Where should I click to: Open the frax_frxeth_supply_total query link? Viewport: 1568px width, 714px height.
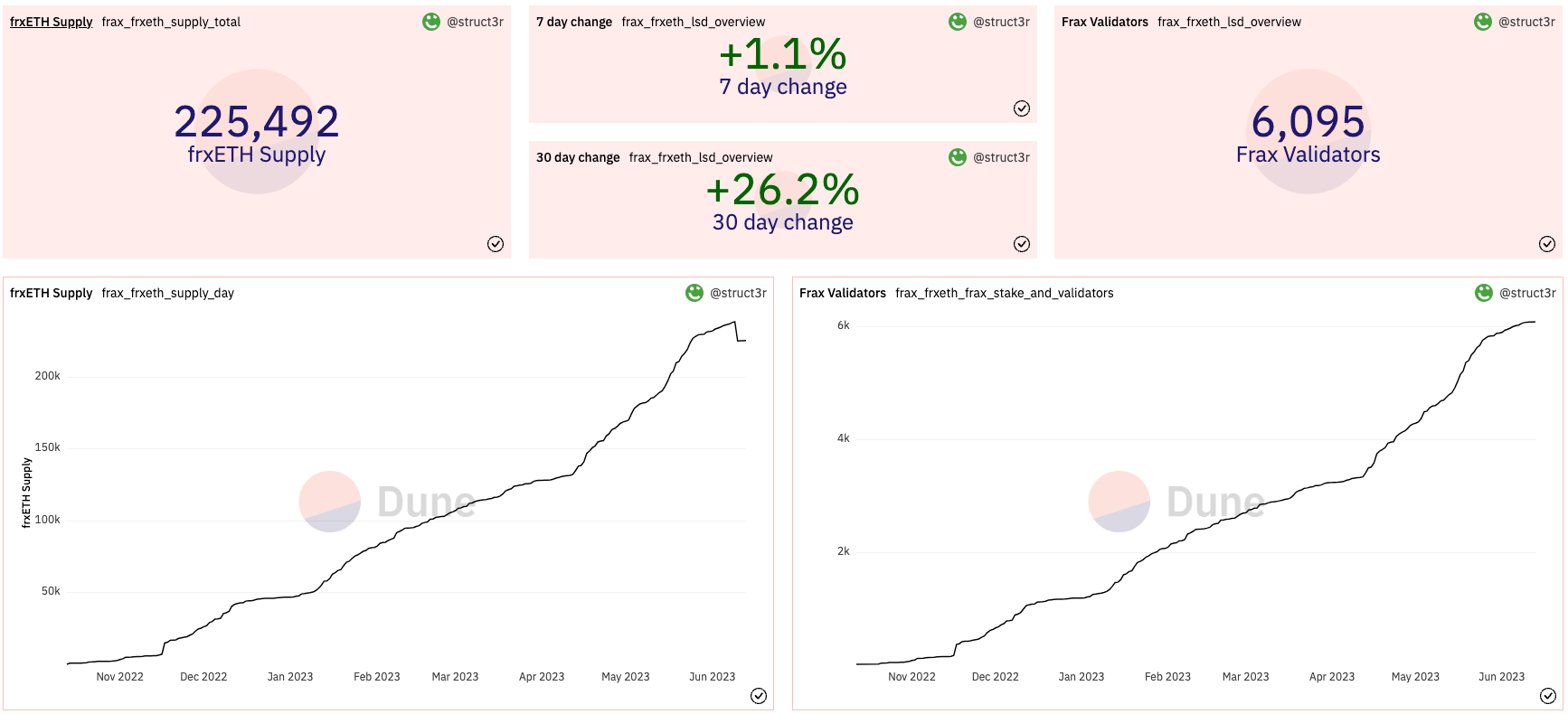pyautogui.click(x=171, y=22)
